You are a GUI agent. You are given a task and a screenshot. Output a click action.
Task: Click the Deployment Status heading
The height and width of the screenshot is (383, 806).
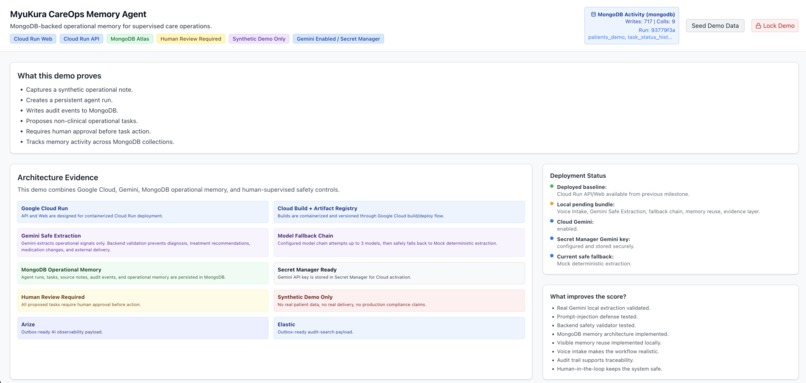[x=578, y=176]
